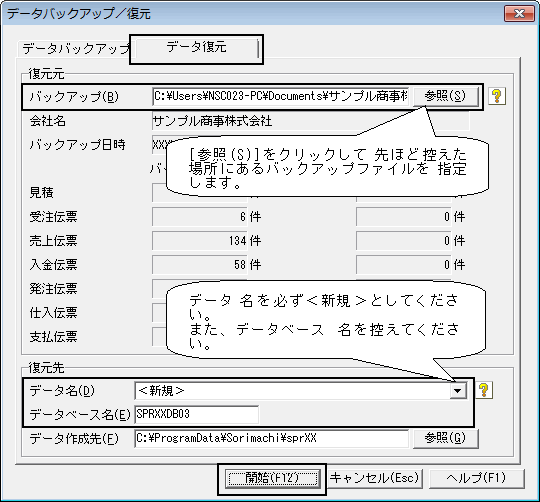Click the 入金伝票 count field showing 58
Screen dimensions: 540x502
200,264
